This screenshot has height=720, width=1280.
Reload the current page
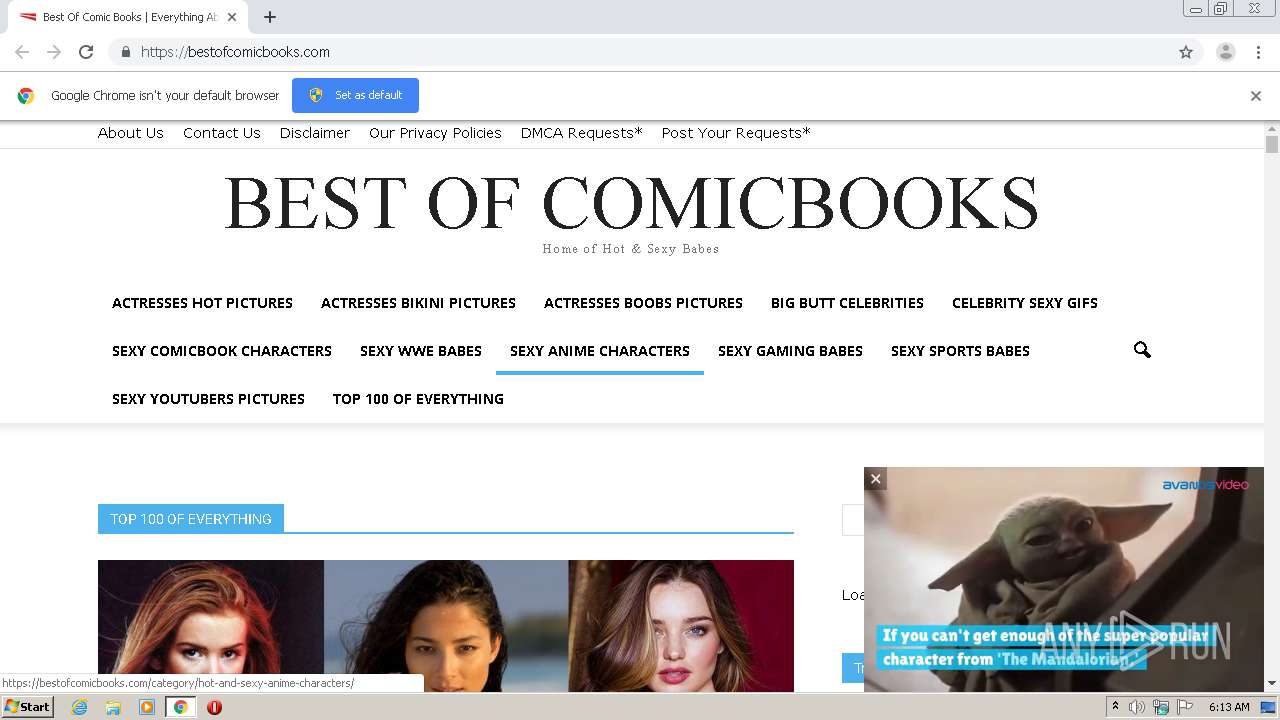[x=86, y=52]
